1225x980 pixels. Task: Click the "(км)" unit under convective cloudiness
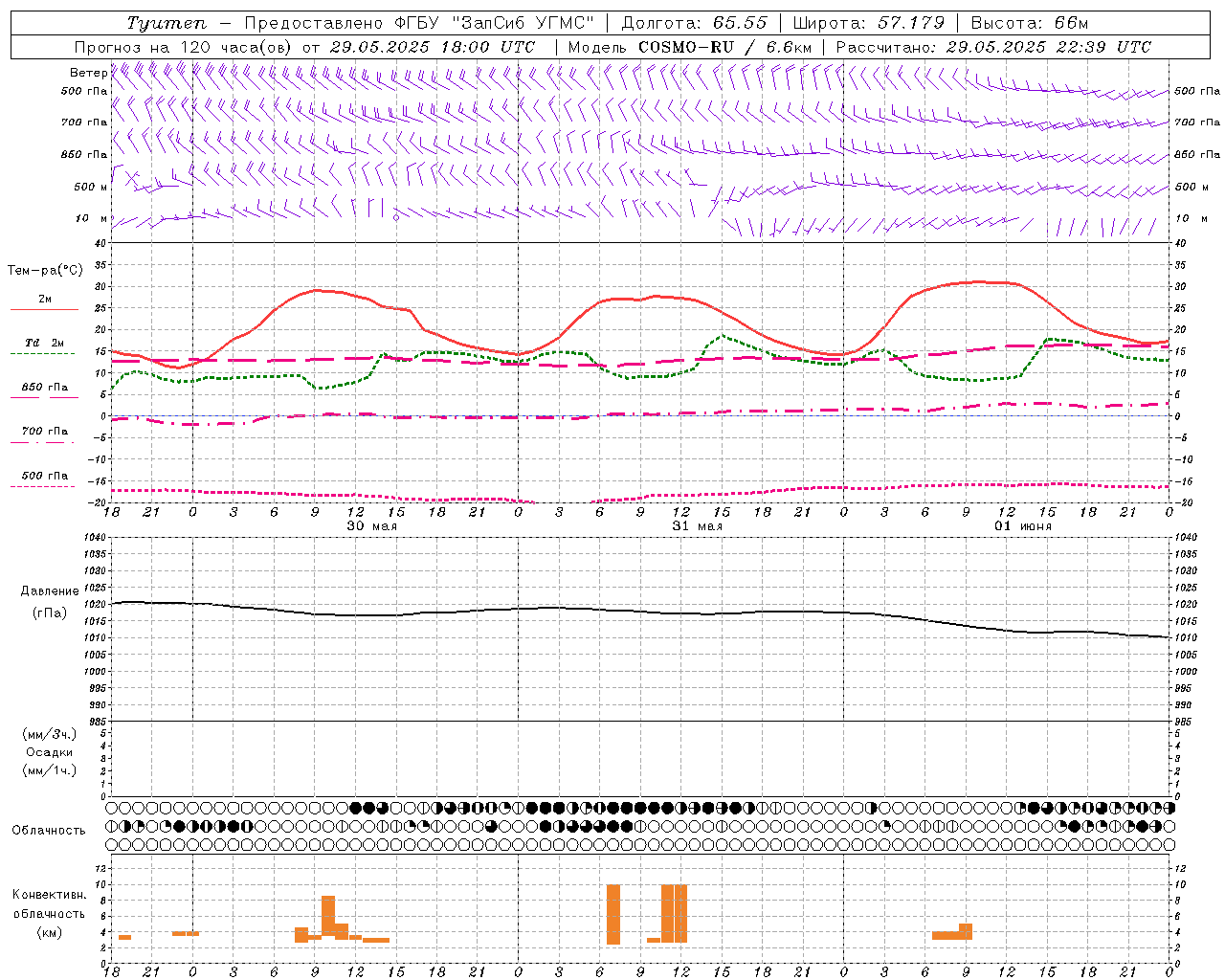coord(50,931)
